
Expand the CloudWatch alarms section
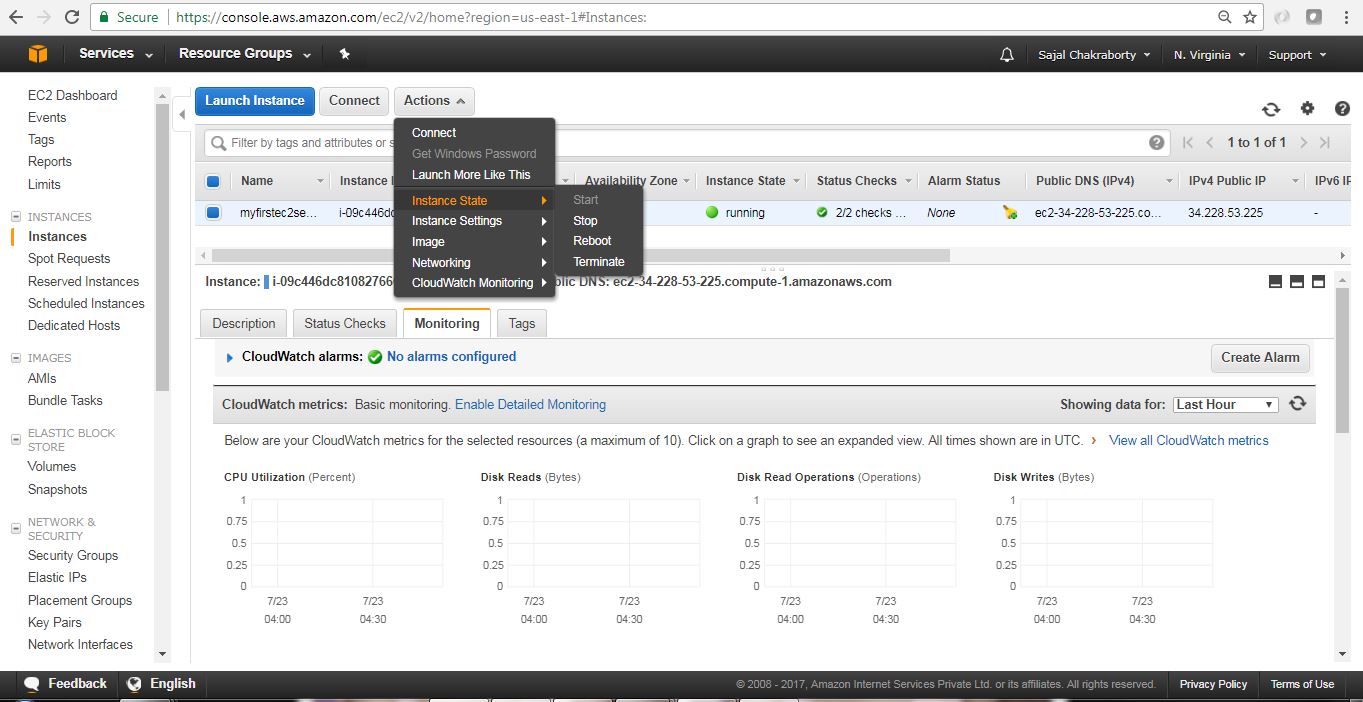[x=229, y=357]
